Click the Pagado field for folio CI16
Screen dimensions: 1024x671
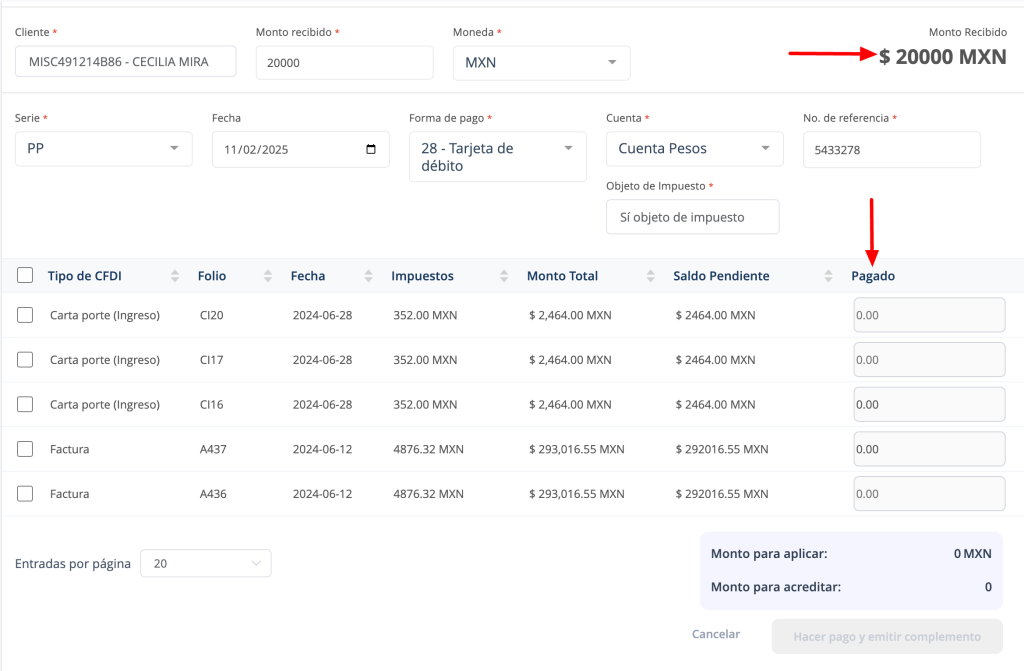(x=929, y=404)
